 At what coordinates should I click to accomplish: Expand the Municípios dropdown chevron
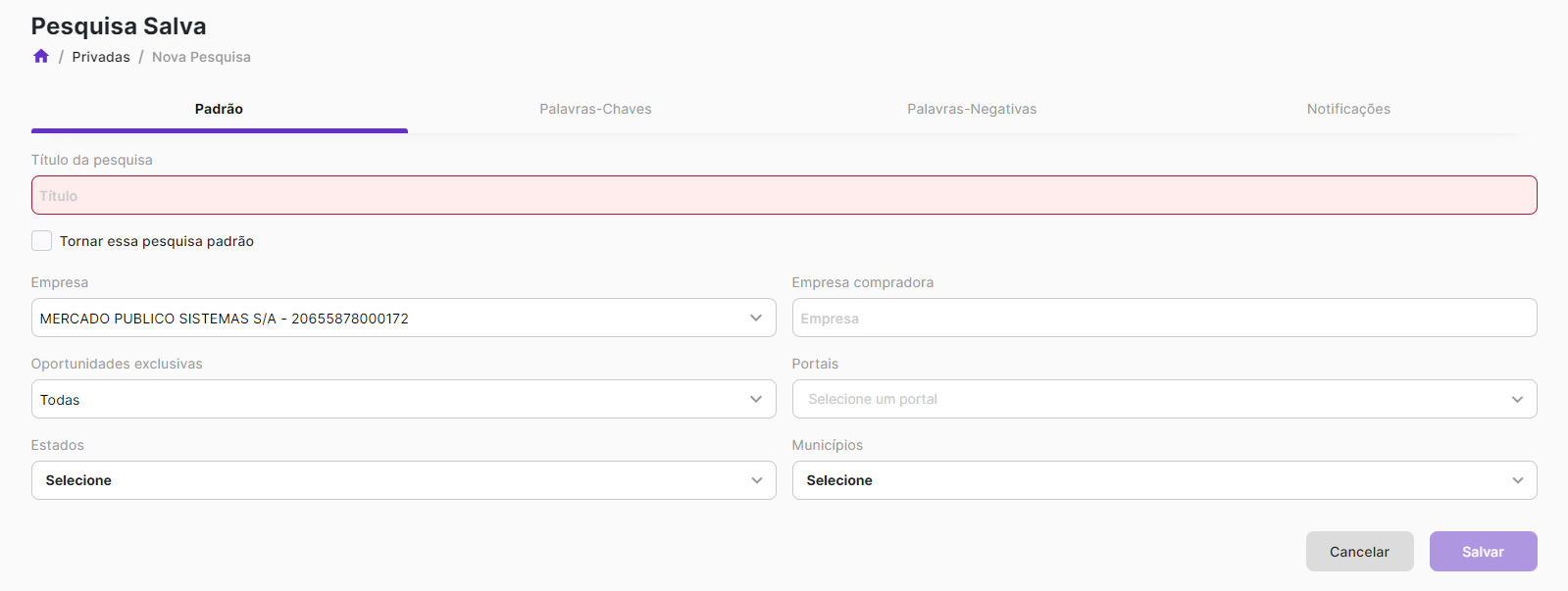(1517, 480)
